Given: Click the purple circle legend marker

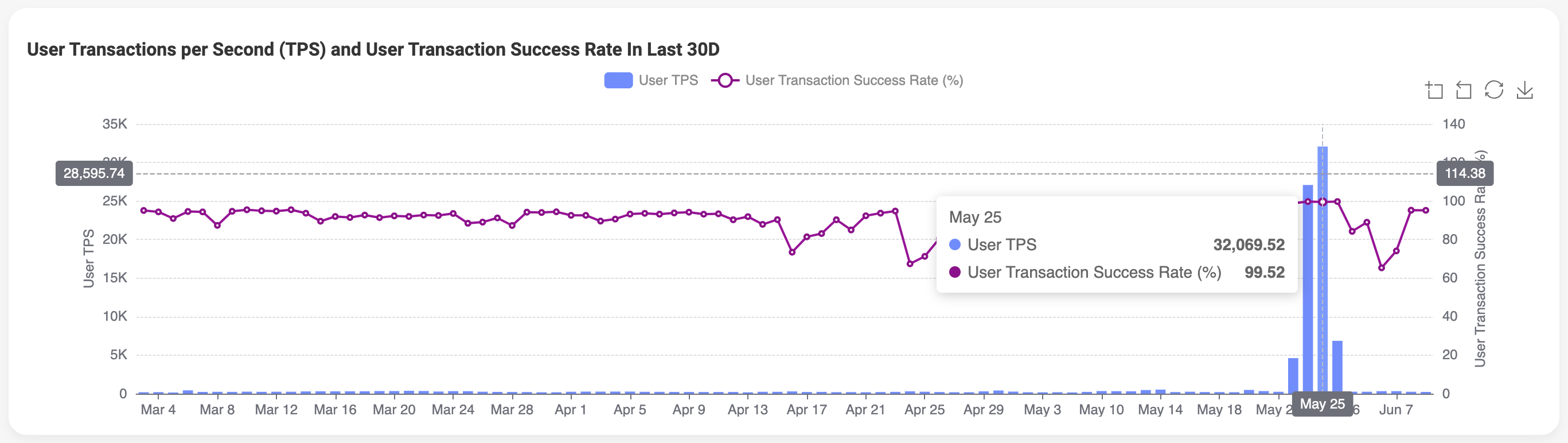Looking at the screenshot, I should click(724, 80).
